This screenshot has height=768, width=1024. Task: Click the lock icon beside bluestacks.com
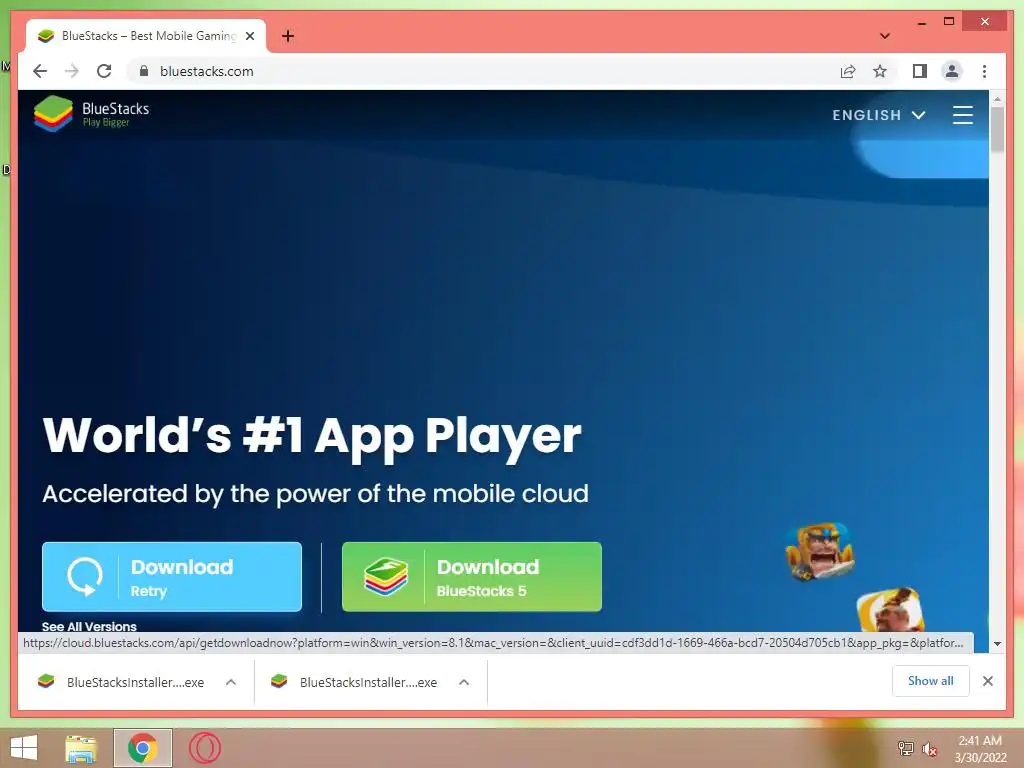point(144,71)
